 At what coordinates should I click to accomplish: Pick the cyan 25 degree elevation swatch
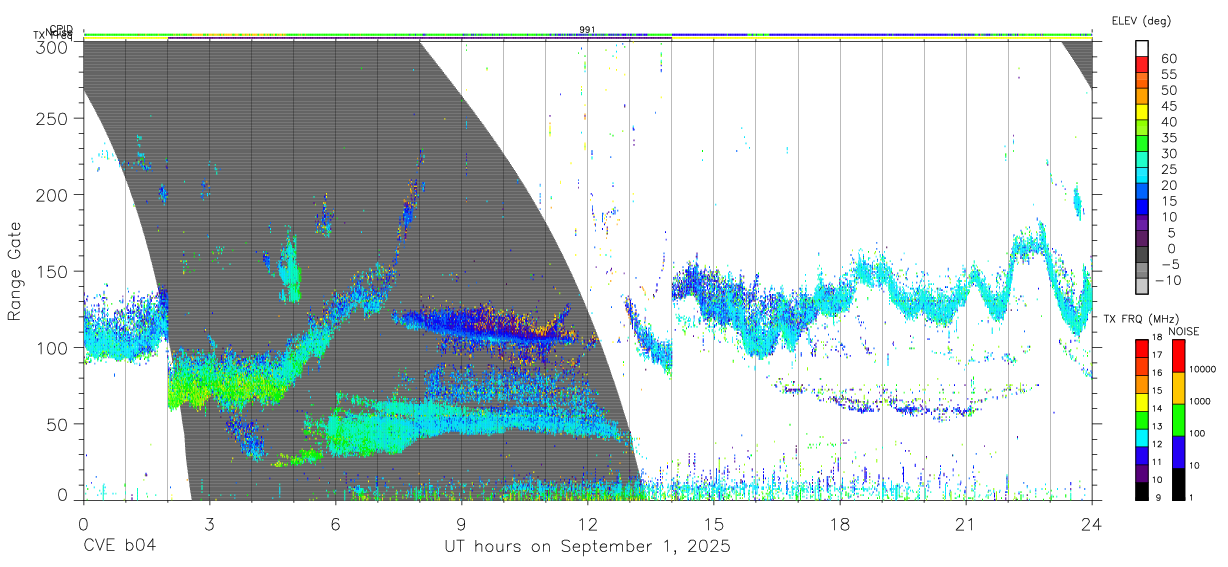pos(1143,176)
